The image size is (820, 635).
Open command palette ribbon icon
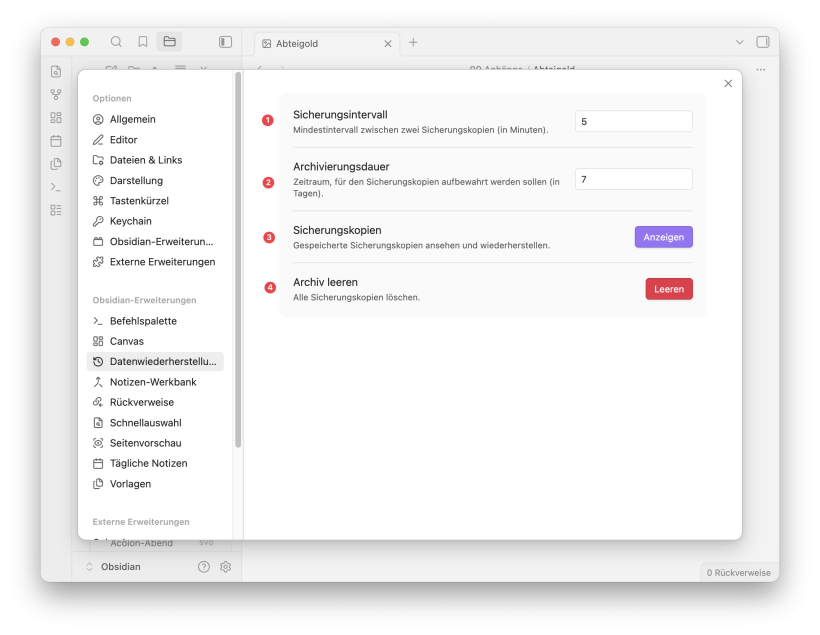pos(56,187)
